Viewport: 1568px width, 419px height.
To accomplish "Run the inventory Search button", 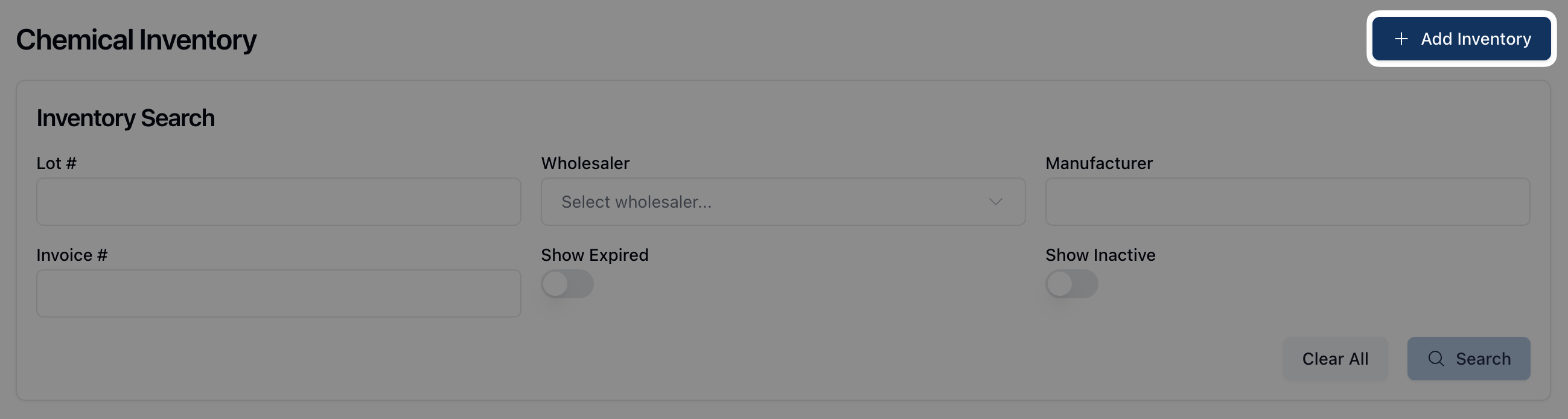I will tap(1468, 359).
